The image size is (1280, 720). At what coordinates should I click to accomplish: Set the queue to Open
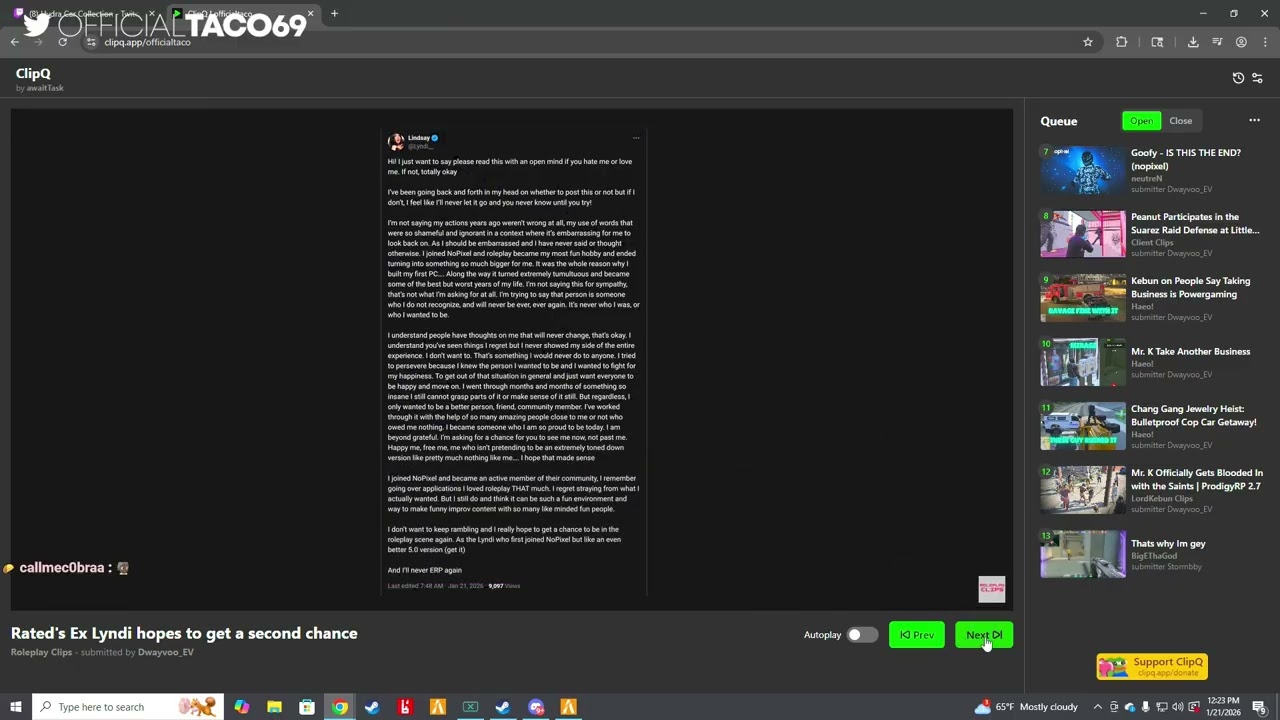tap(1141, 121)
